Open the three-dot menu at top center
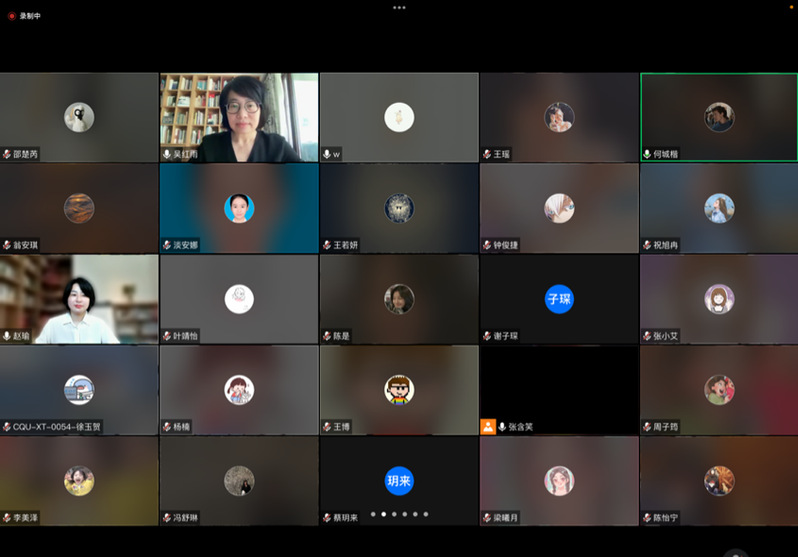The image size is (798, 557). pos(399,7)
